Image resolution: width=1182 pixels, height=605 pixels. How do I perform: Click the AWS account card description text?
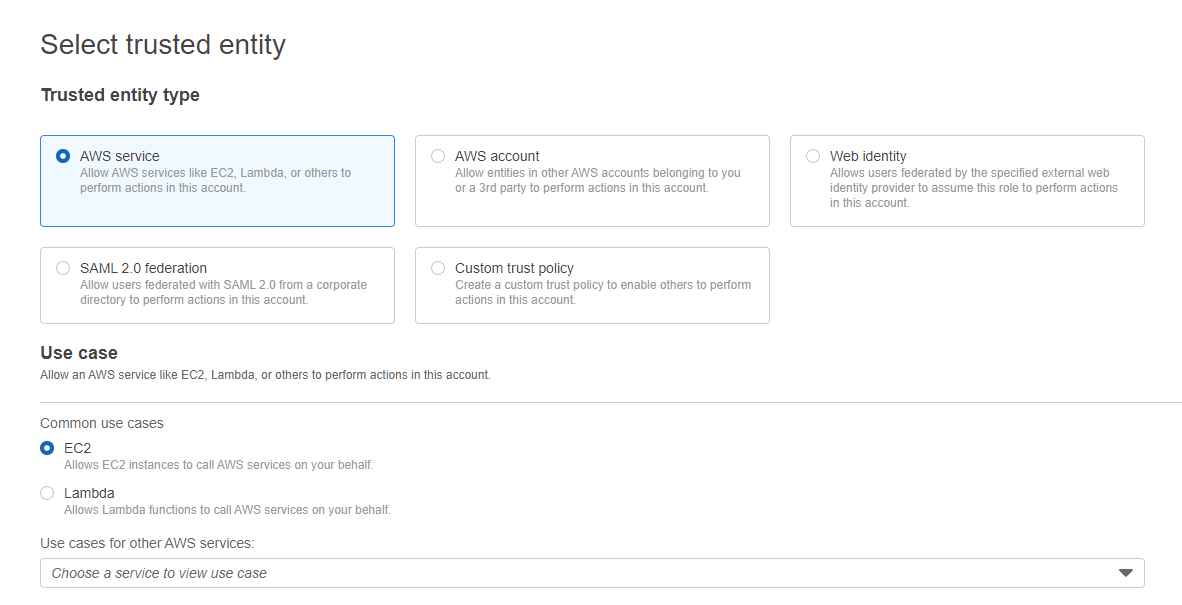[x=597, y=180]
